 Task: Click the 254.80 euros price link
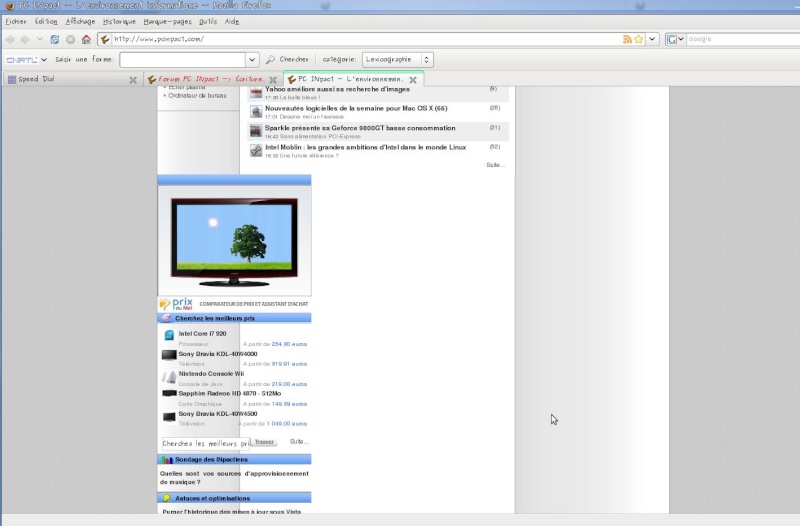tap(289, 344)
